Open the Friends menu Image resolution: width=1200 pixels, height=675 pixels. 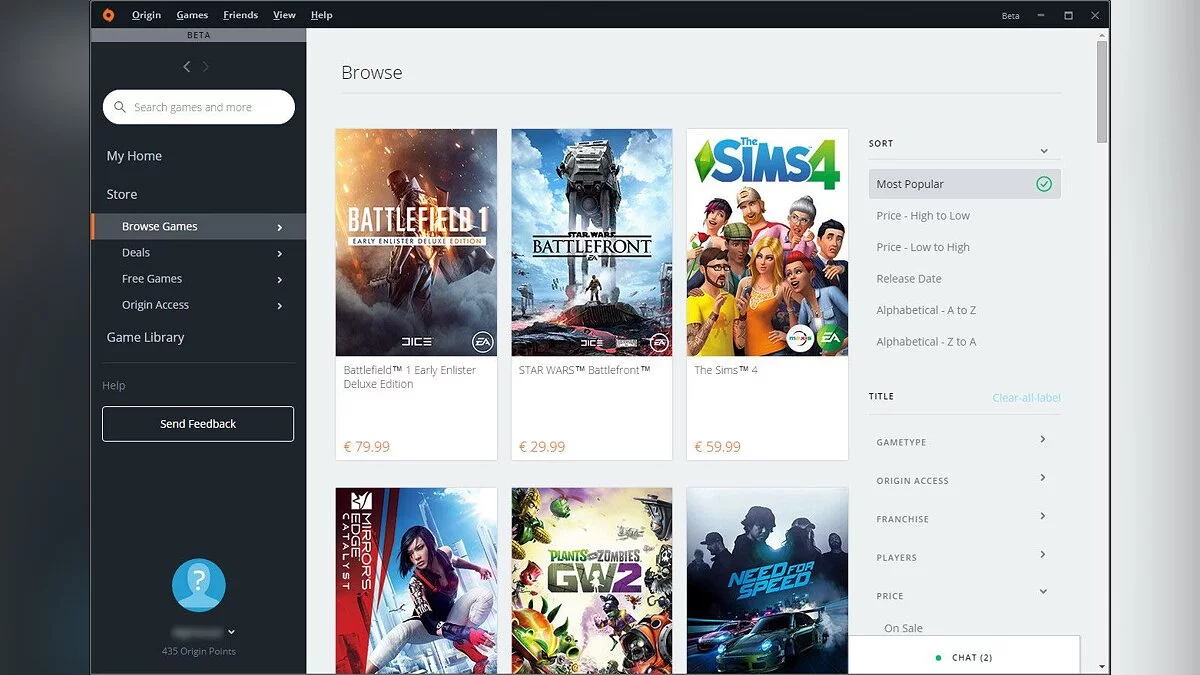(240, 15)
